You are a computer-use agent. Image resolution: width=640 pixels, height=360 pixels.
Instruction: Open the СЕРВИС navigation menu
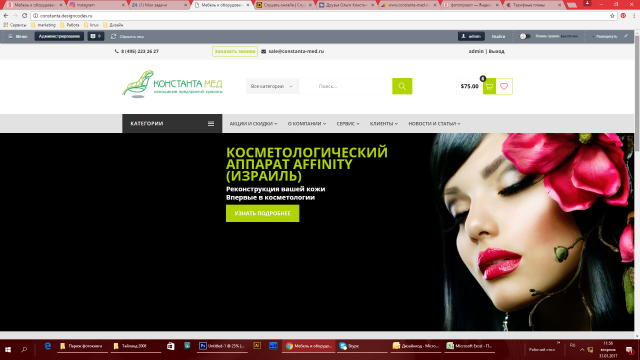tap(348, 124)
